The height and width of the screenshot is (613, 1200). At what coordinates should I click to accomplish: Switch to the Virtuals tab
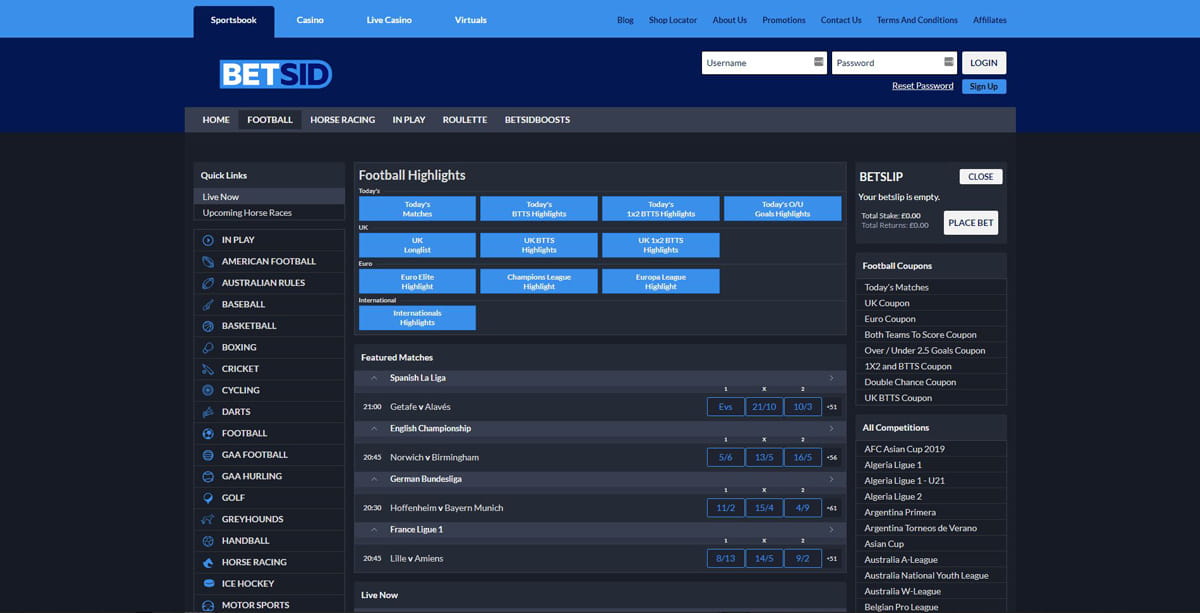(x=470, y=20)
